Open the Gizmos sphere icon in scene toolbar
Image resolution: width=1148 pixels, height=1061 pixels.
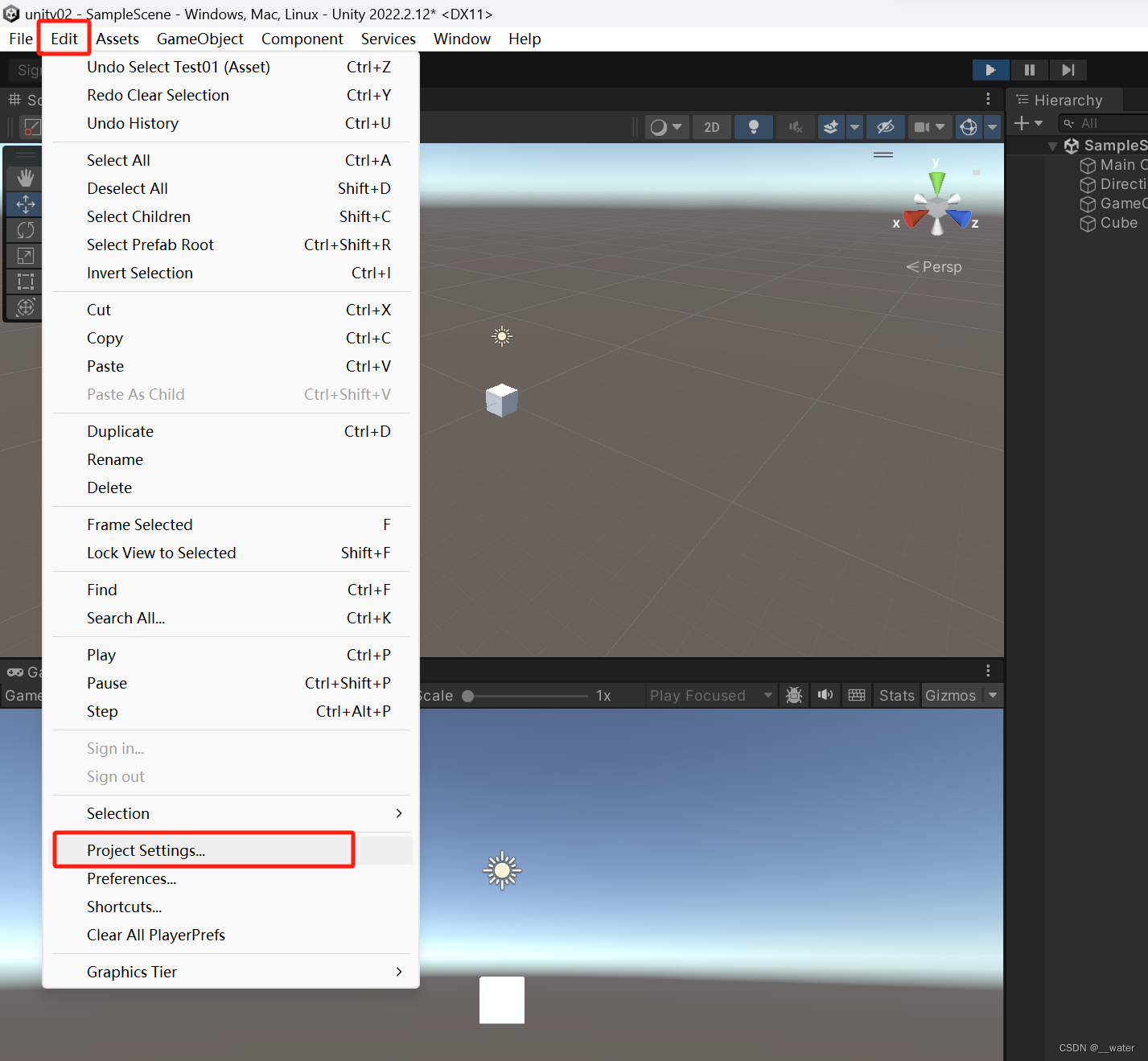click(968, 126)
